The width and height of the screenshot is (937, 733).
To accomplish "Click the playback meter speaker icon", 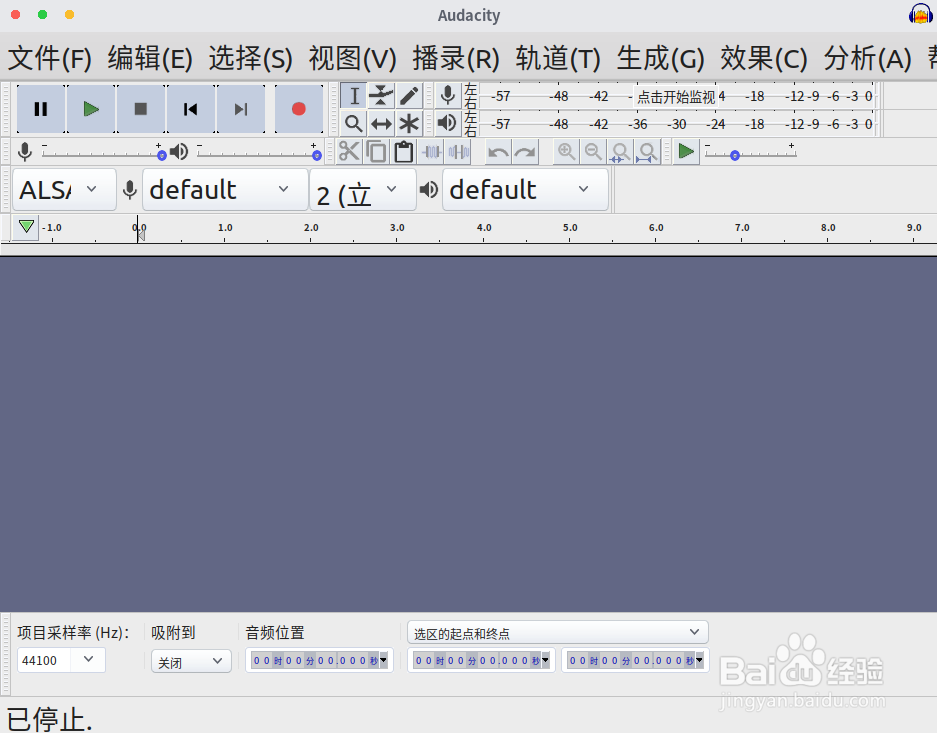I will [x=448, y=124].
